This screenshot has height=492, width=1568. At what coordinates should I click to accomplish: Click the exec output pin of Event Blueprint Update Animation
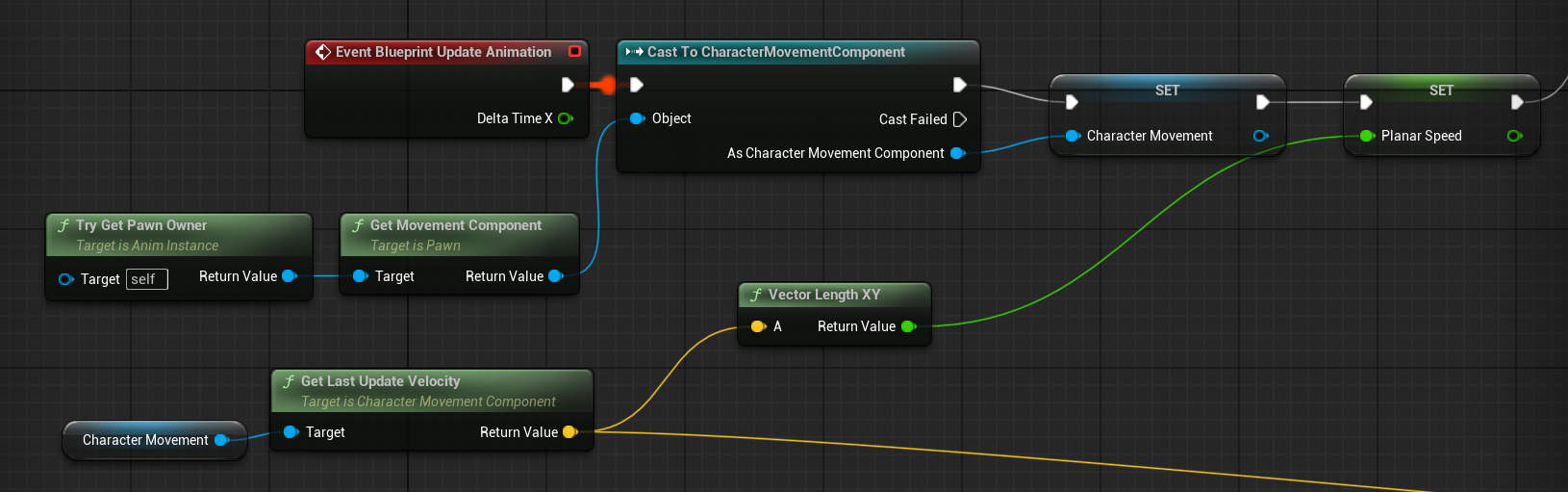click(568, 85)
